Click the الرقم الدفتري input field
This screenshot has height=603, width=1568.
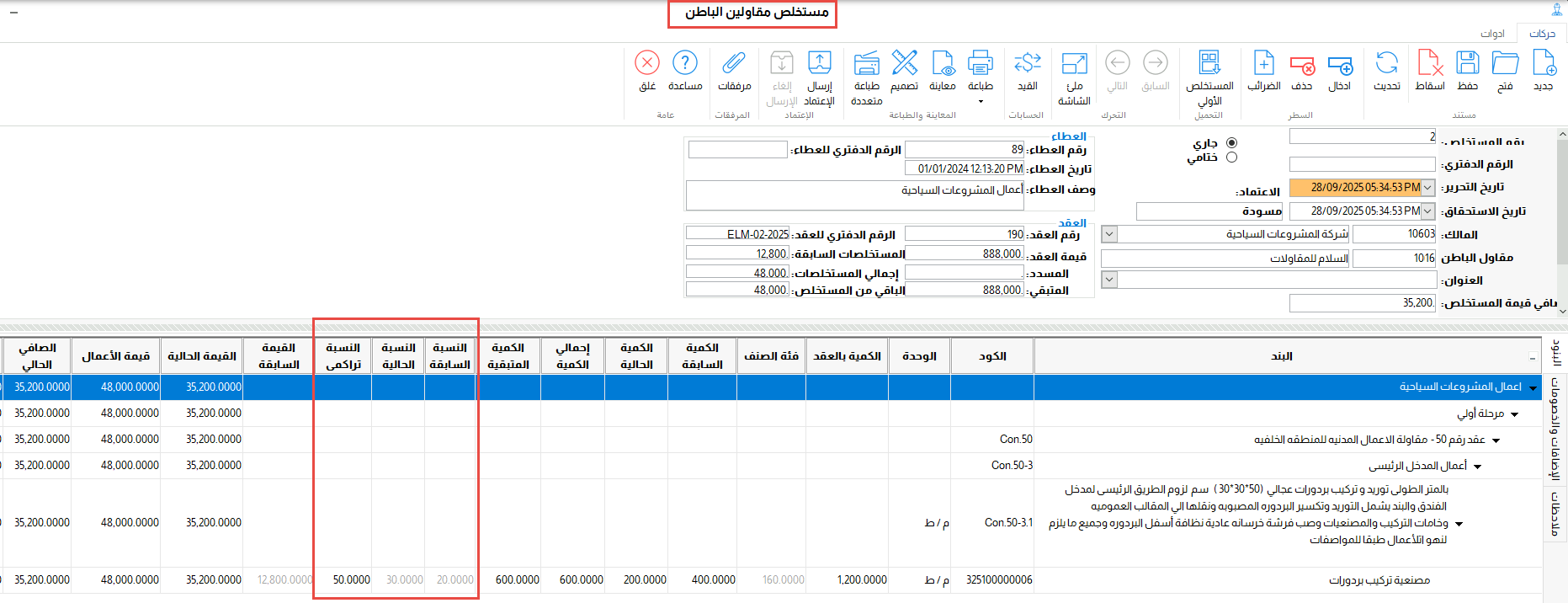[x=1362, y=164]
